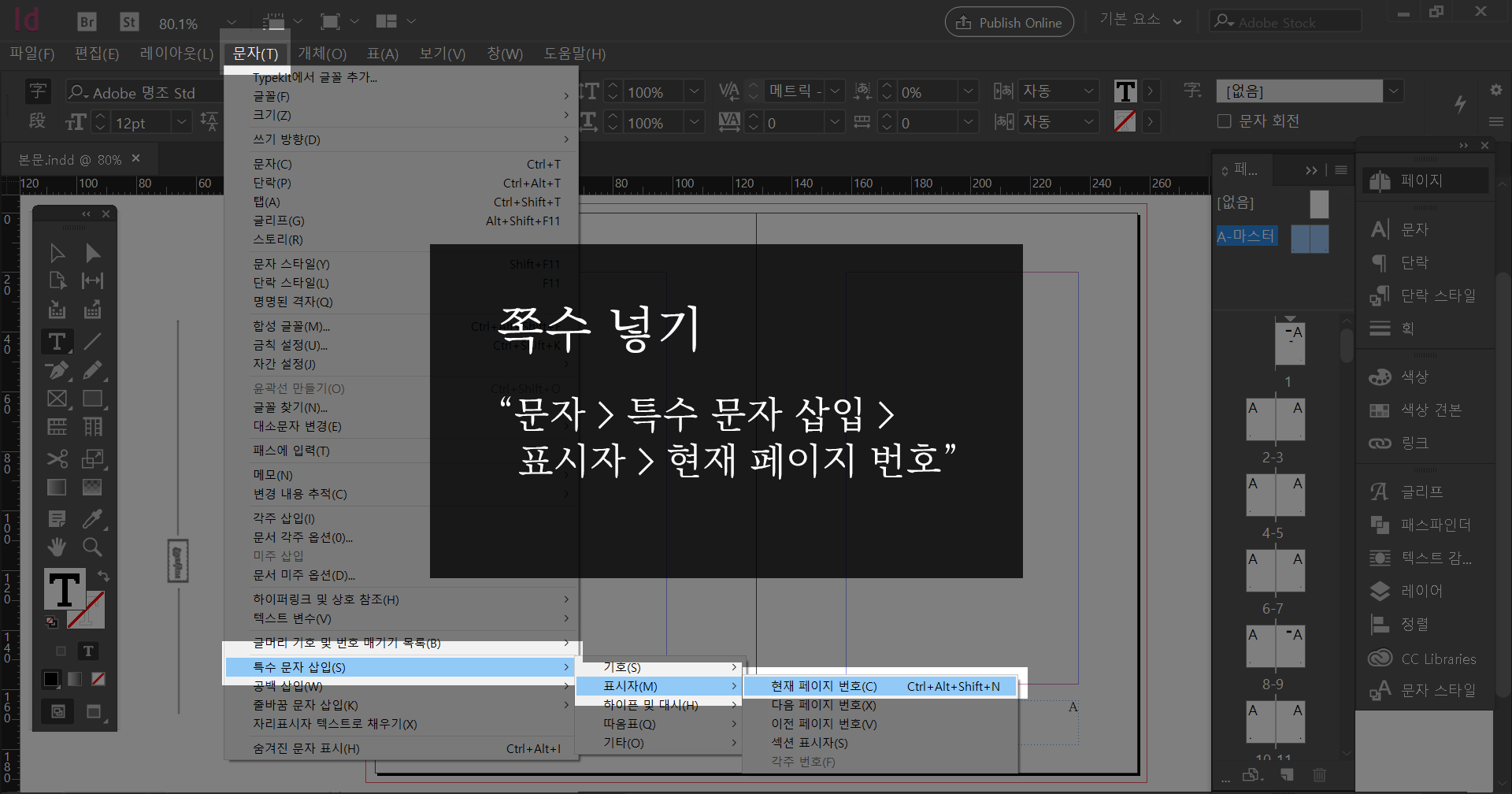This screenshot has height=794, width=1512.
Task: Select the Line tool
Action: [x=93, y=341]
